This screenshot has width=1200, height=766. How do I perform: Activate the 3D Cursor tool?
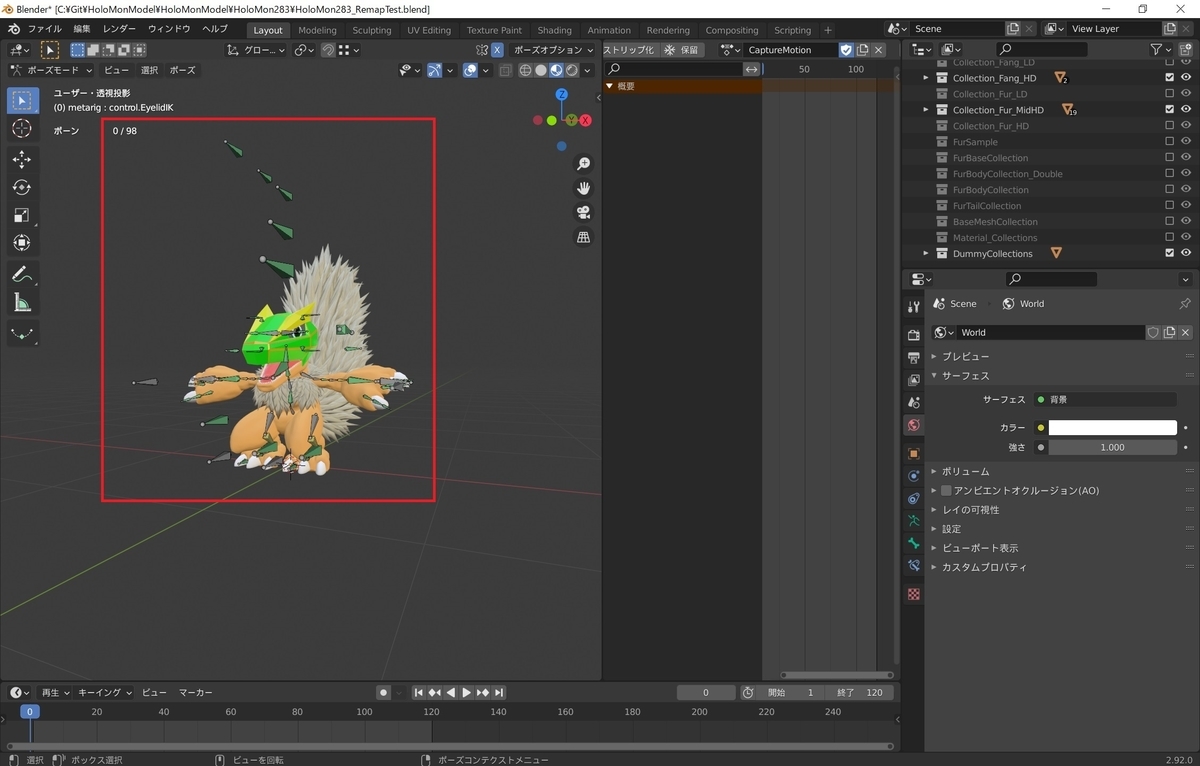coord(23,129)
